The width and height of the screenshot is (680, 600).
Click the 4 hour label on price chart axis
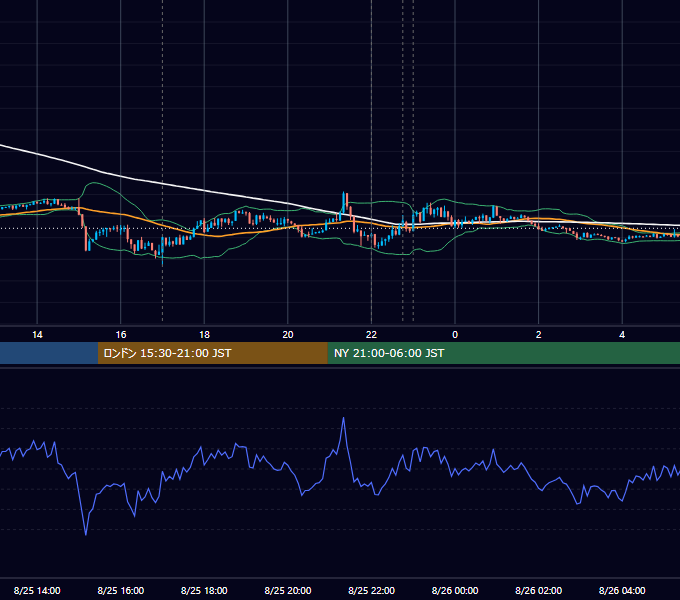pyautogui.click(x=622, y=335)
